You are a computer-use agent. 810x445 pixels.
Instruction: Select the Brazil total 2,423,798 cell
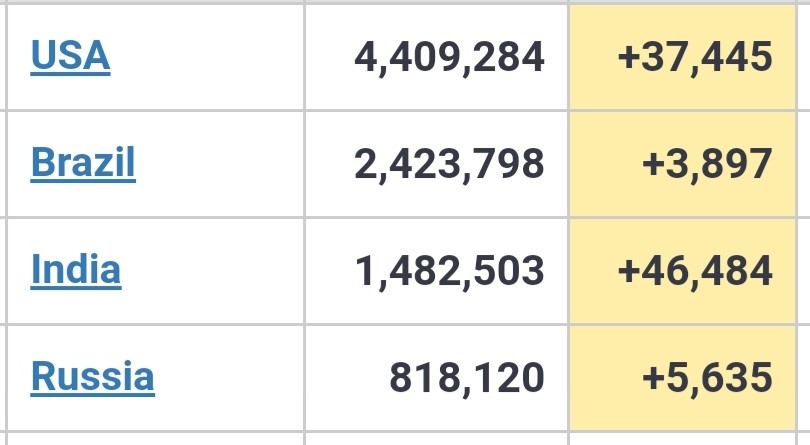pyautogui.click(x=436, y=164)
